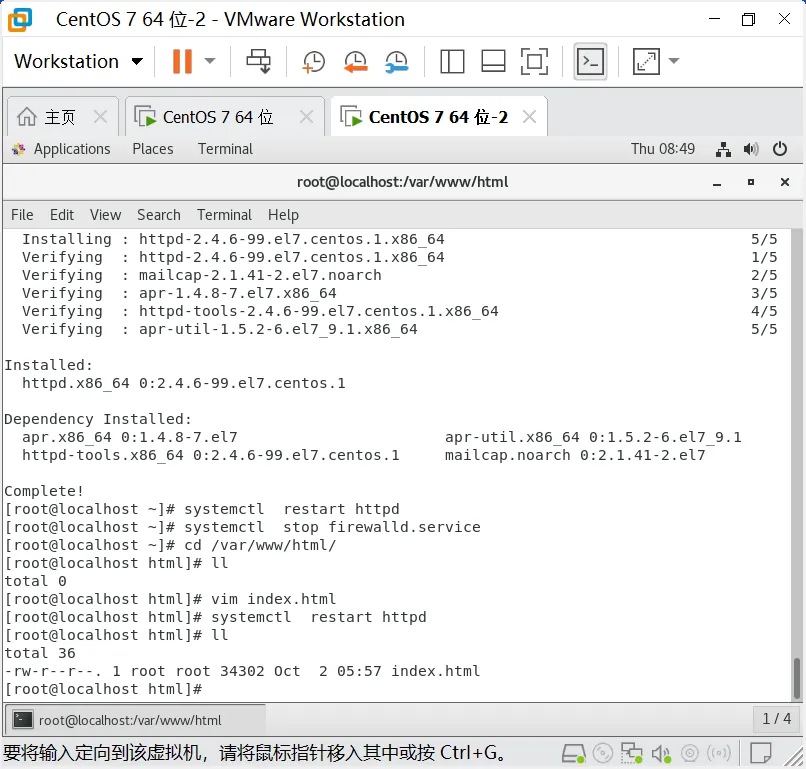Minimize the terminal window
This screenshot has width=806, height=769.
click(717, 182)
